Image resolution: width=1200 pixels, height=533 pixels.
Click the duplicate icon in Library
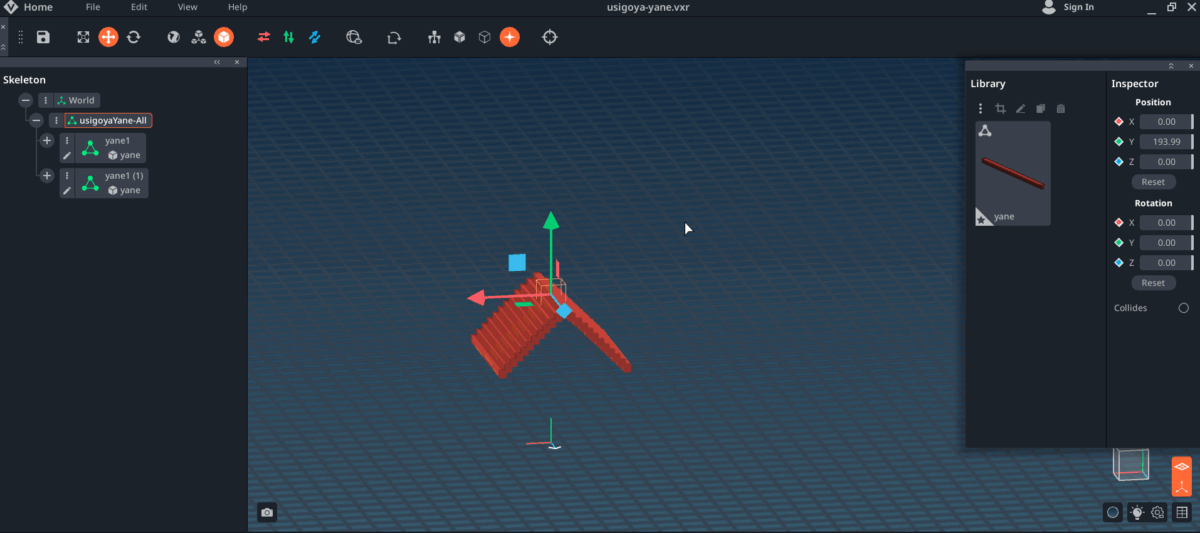[x=1041, y=108]
